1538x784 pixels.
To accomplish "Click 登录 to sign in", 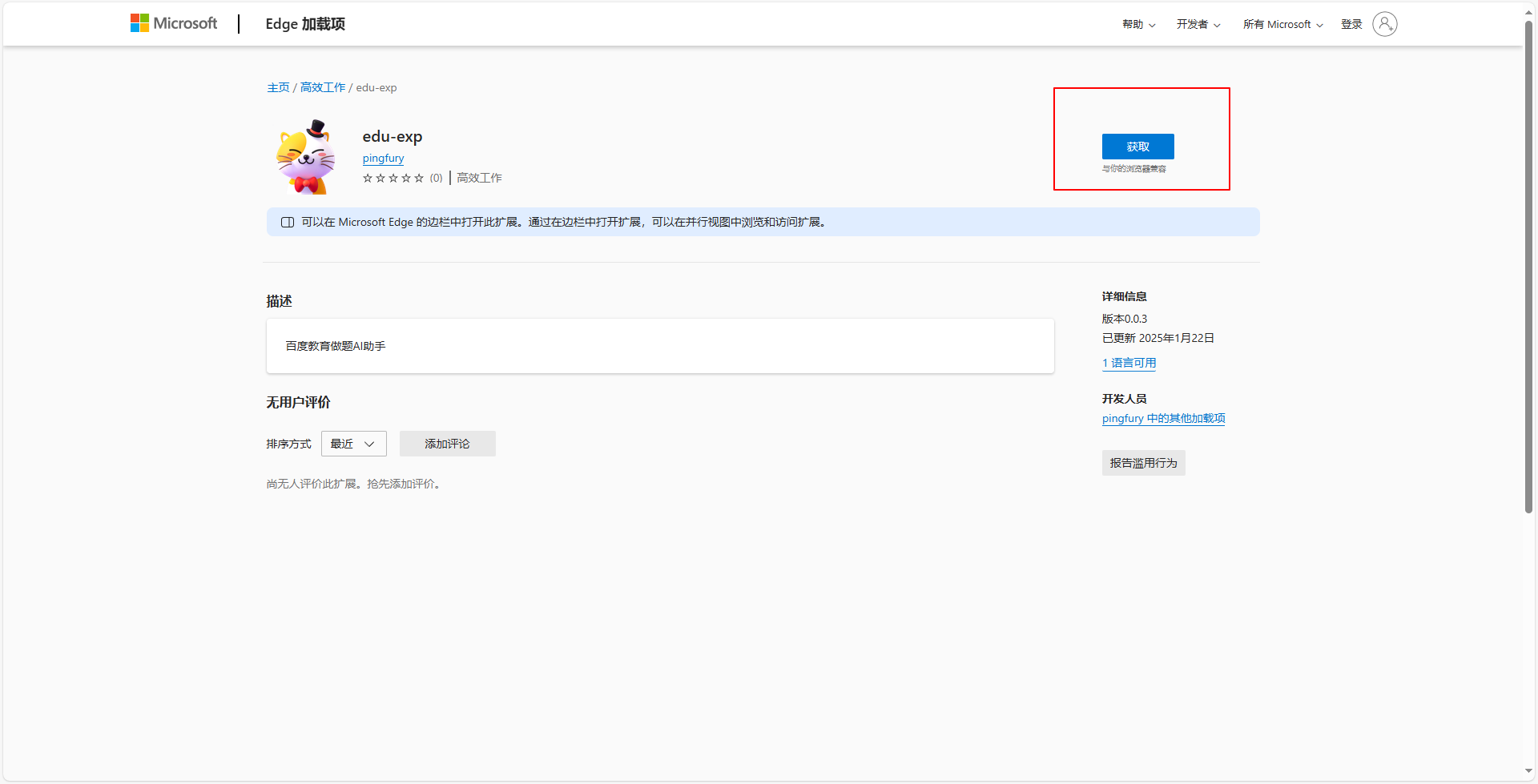I will pyautogui.click(x=1351, y=25).
